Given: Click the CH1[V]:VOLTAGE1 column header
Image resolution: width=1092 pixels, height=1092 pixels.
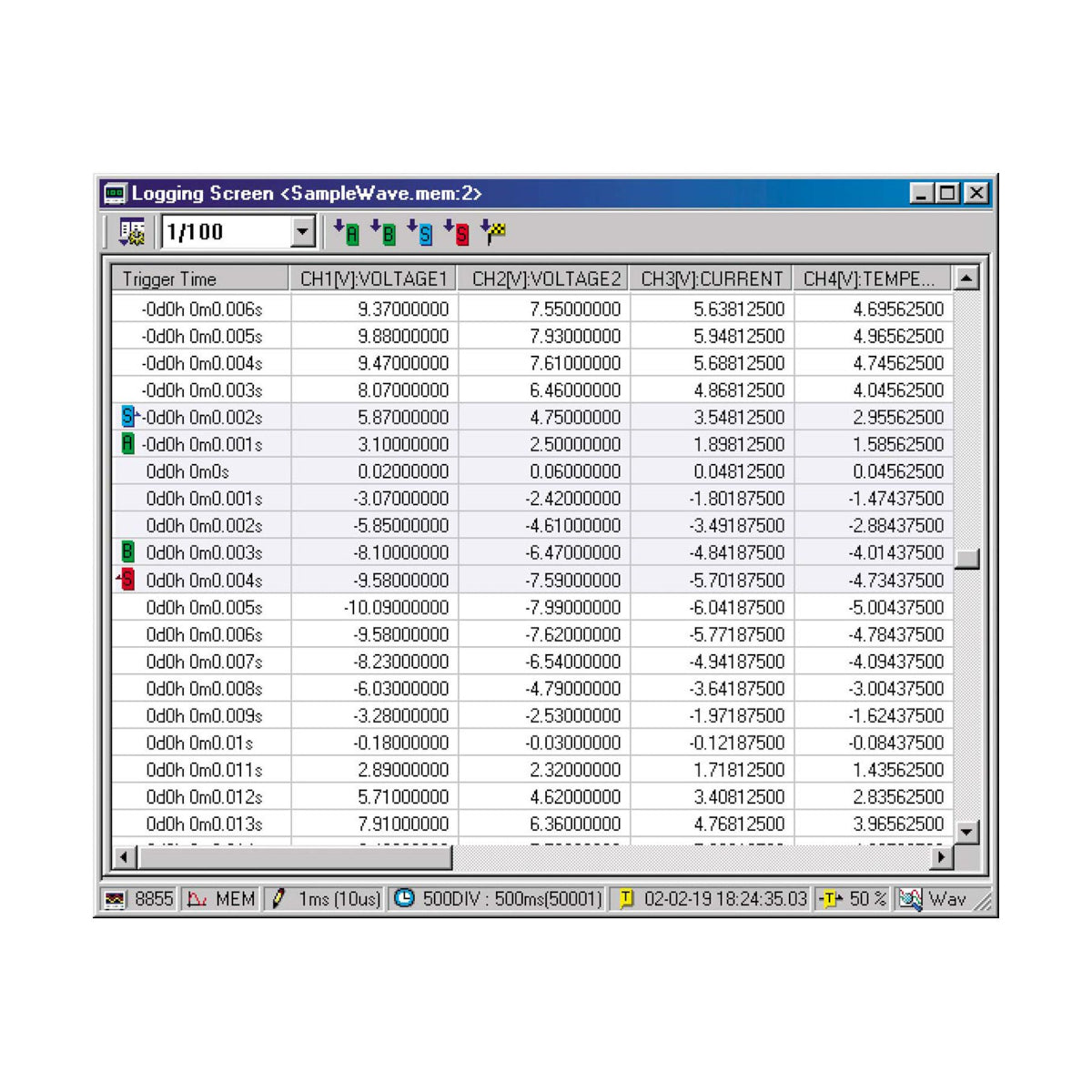Looking at the screenshot, I should pyautogui.click(x=373, y=278).
